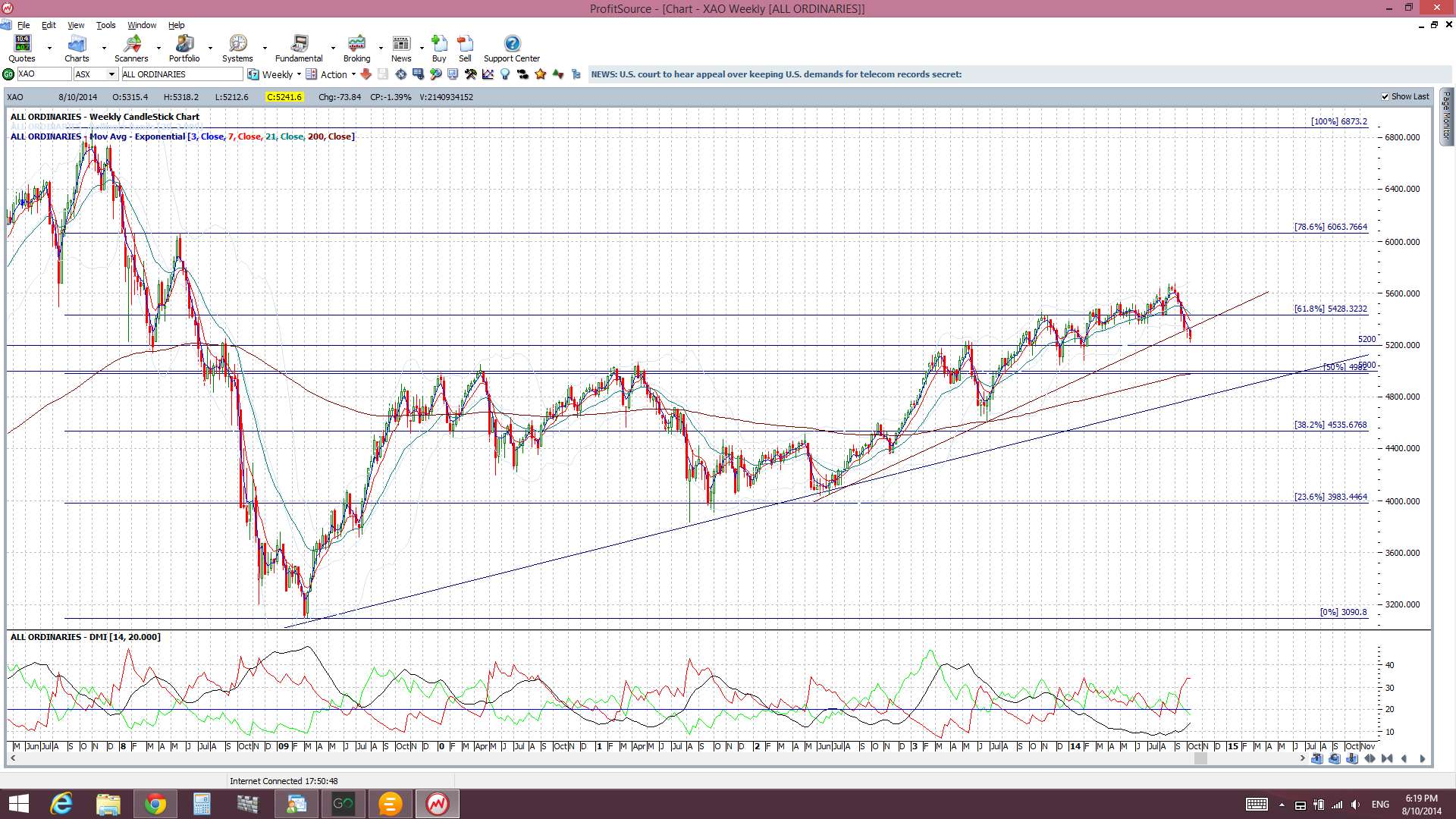Toggle the Show Last checkbox
1456x819 pixels.
(1385, 97)
